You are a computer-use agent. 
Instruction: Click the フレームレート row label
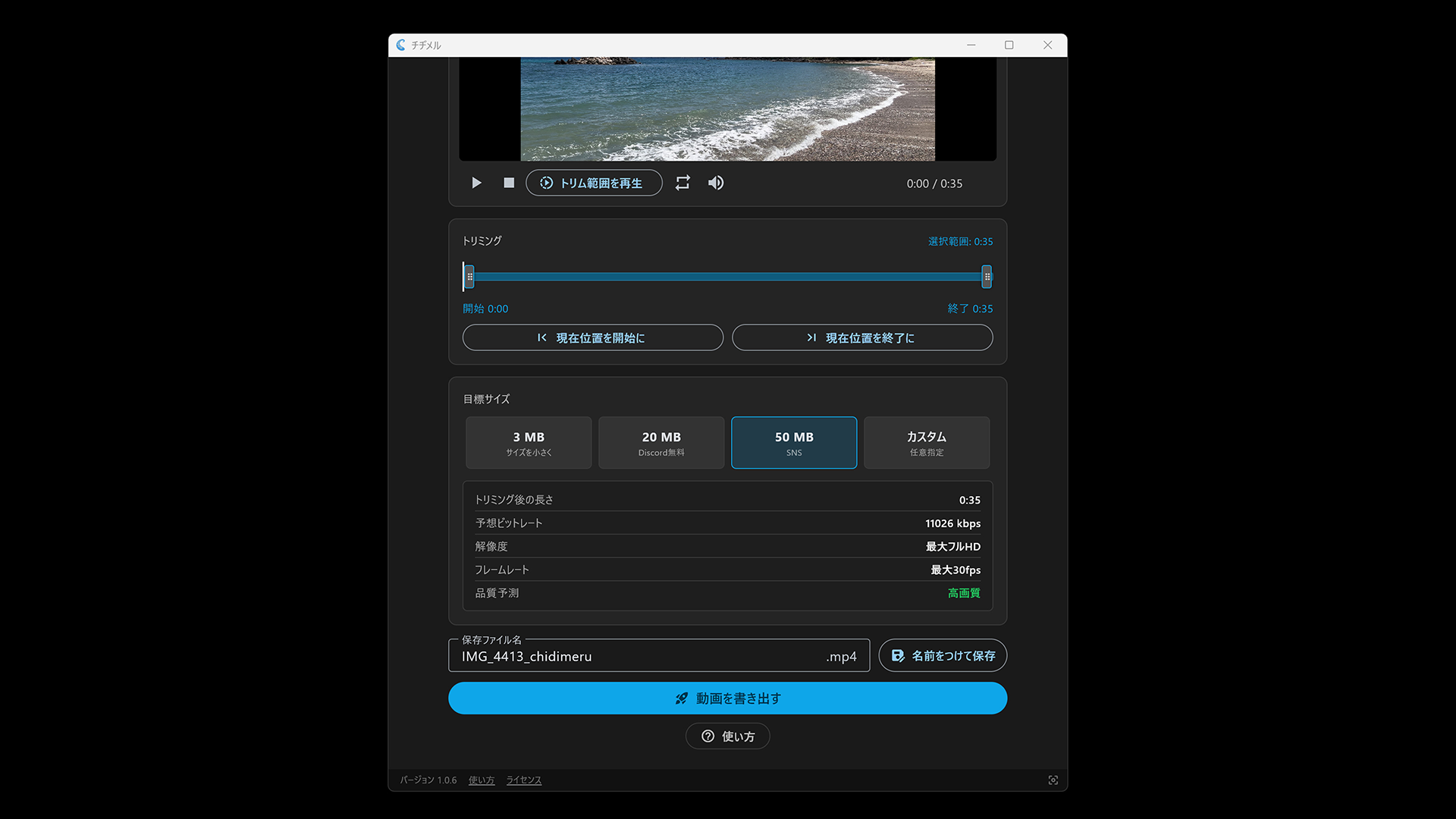[x=502, y=570]
